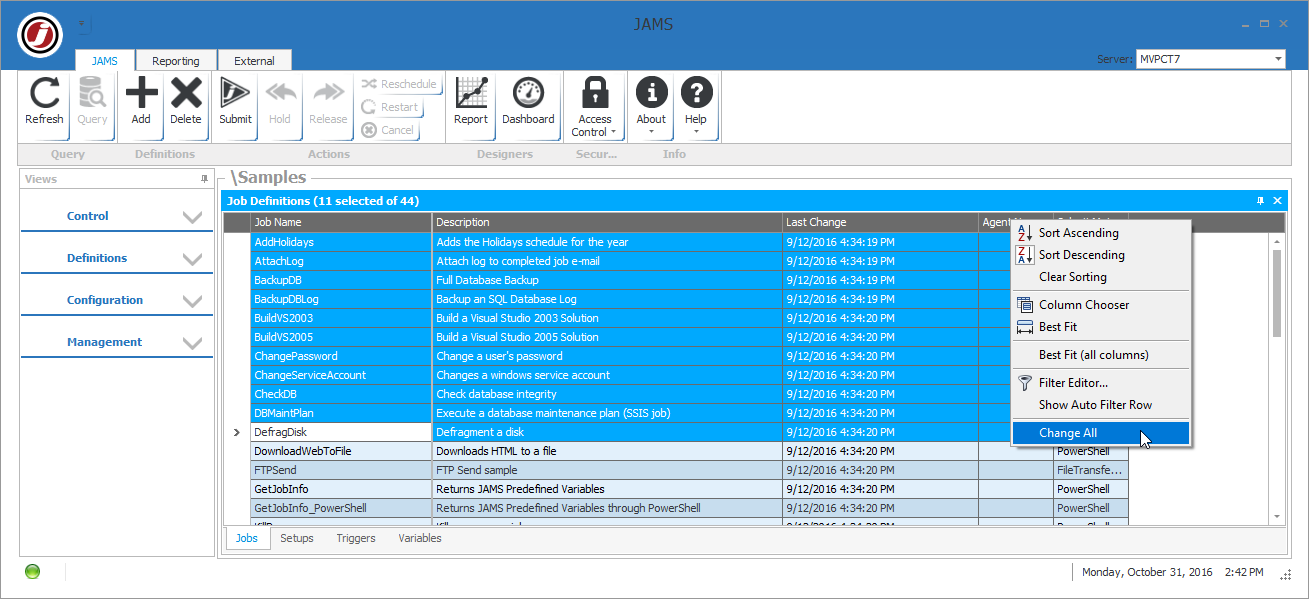The width and height of the screenshot is (1309, 599).
Task: Open the Server MVPCT7 combo box
Action: [x=1211, y=59]
